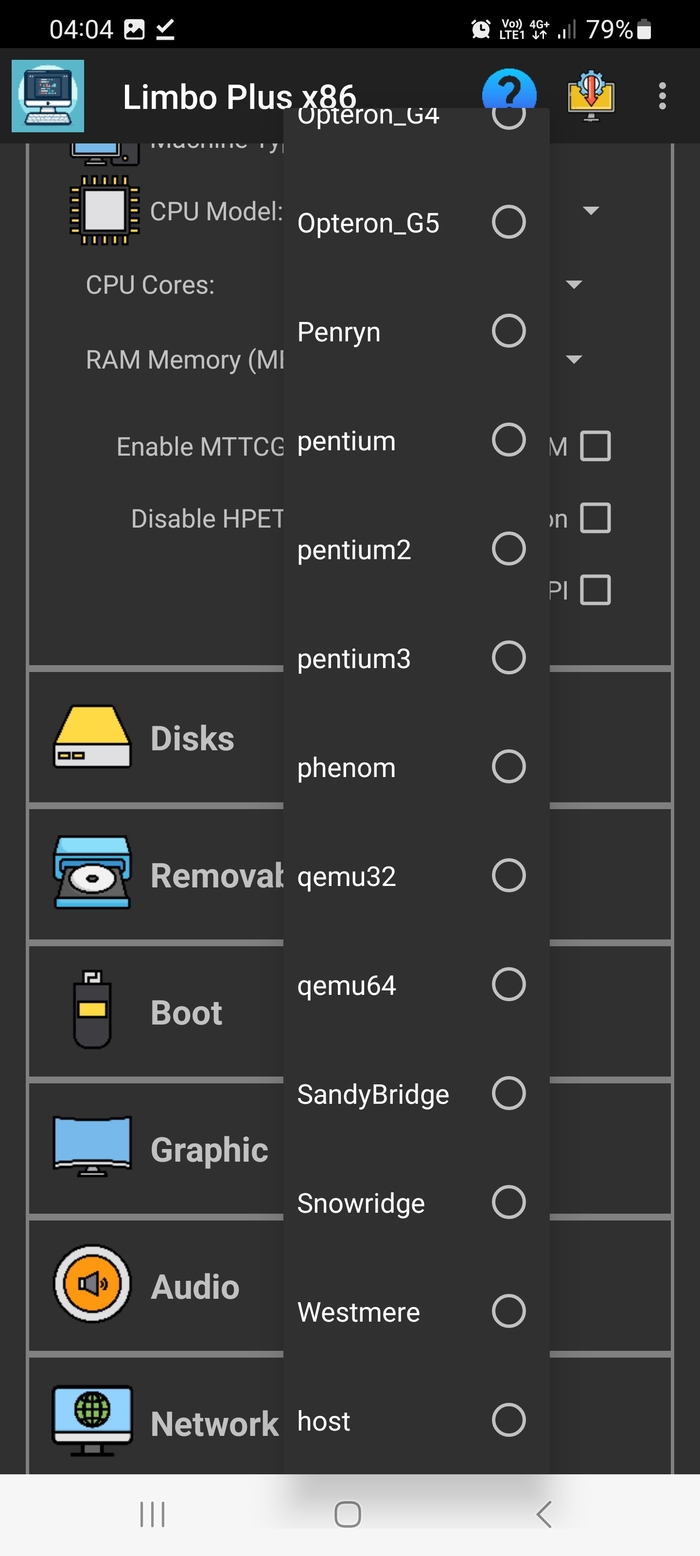The width and height of the screenshot is (700, 1556).
Task: Click the Network globe monitor icon
Action: click(x=92, y=1421)
